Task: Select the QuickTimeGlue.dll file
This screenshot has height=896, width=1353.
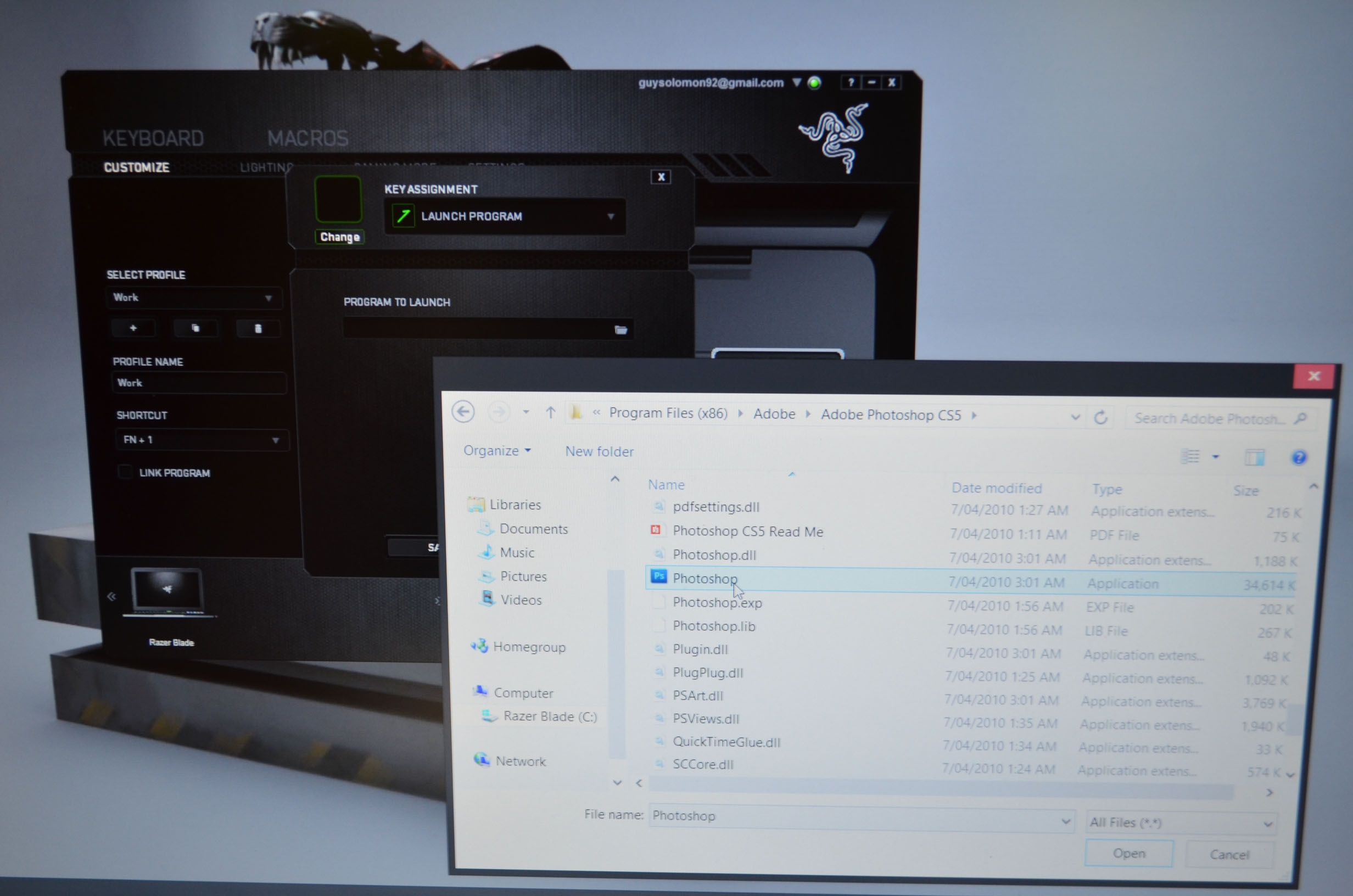Action: pos(726,742)
